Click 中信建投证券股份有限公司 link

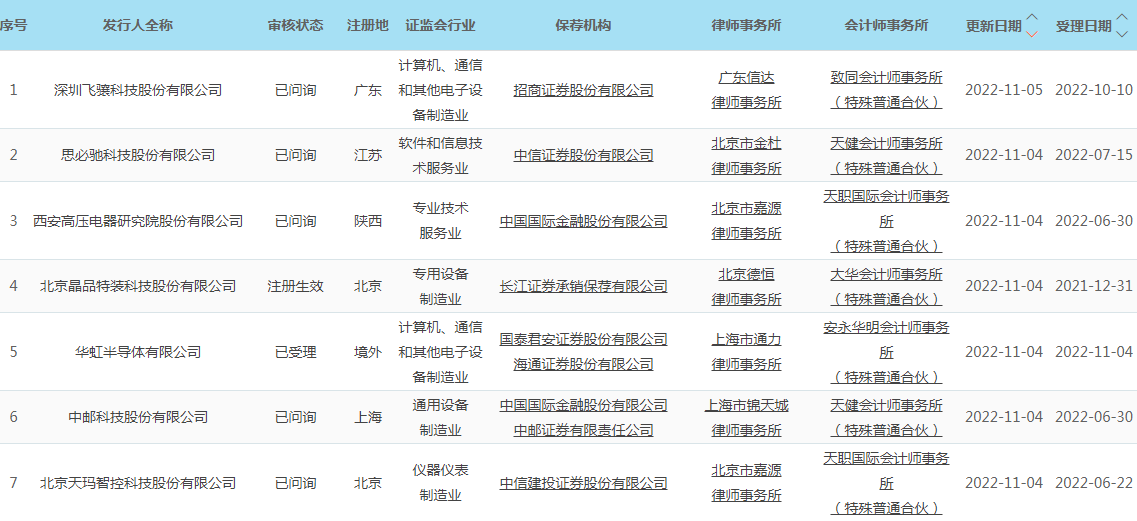coord(583,483)
